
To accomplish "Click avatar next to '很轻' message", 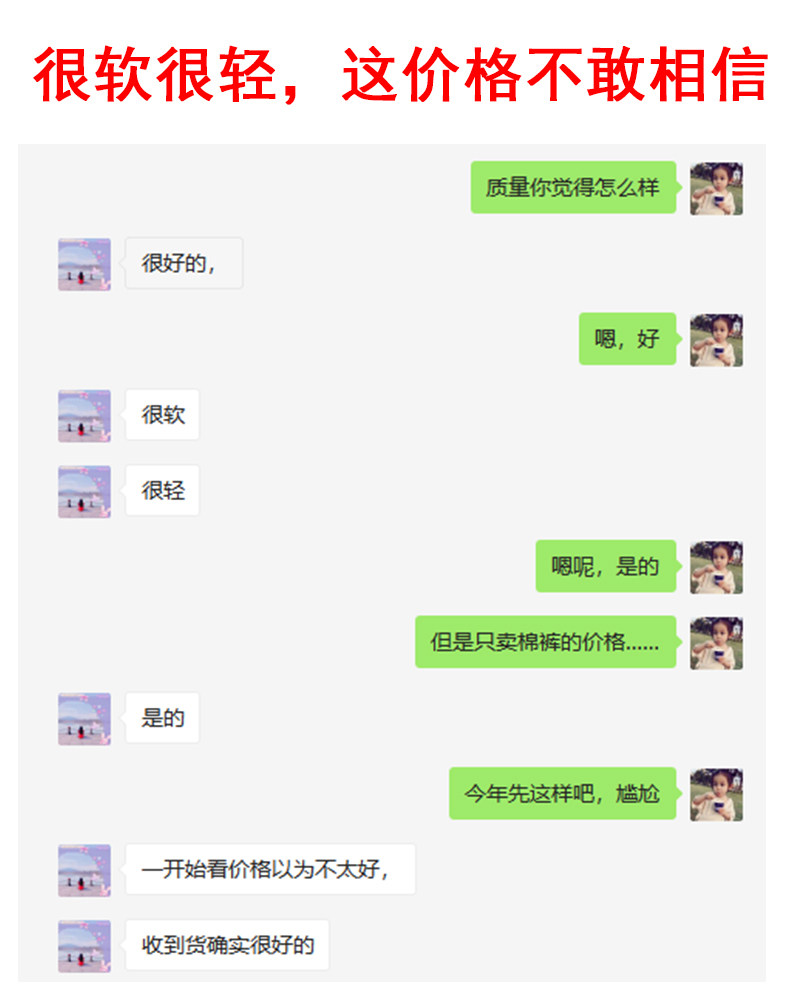I will (84, 492).
